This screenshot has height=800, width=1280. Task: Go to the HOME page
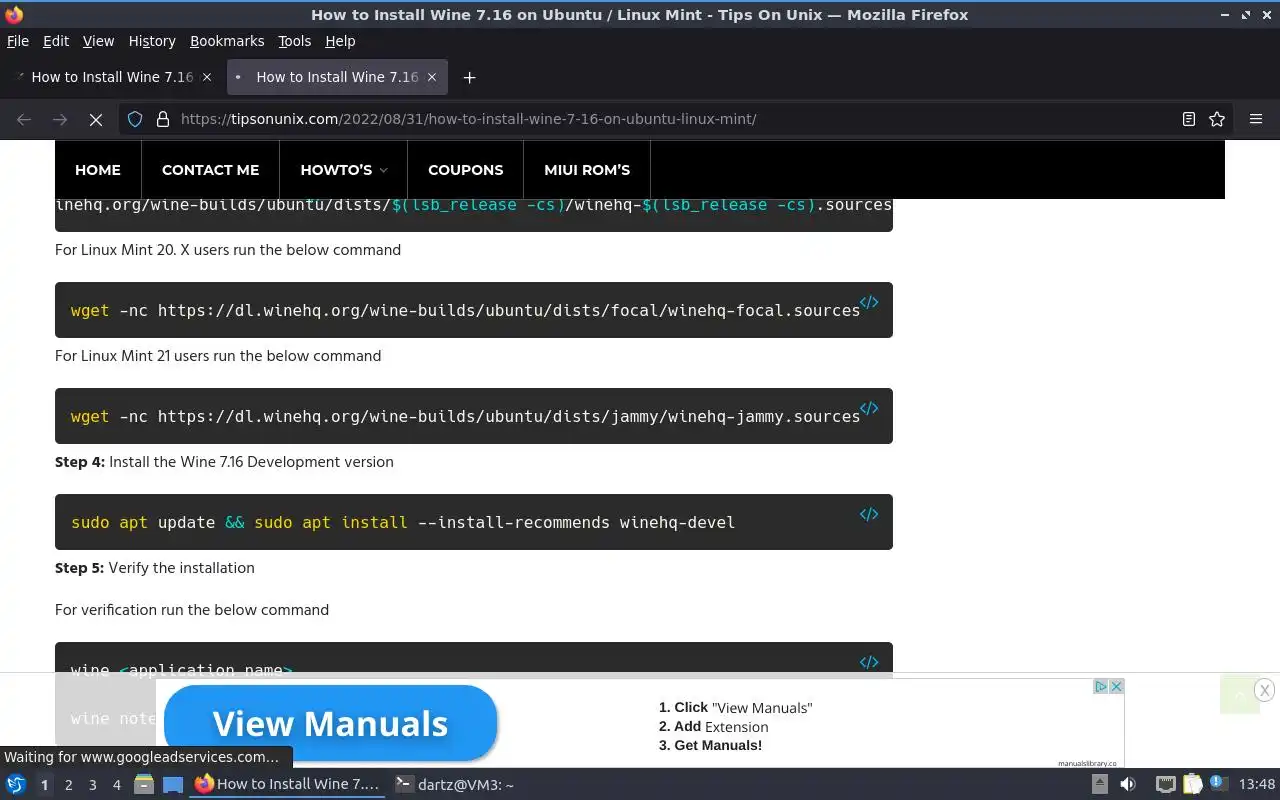tap(98, 170)
